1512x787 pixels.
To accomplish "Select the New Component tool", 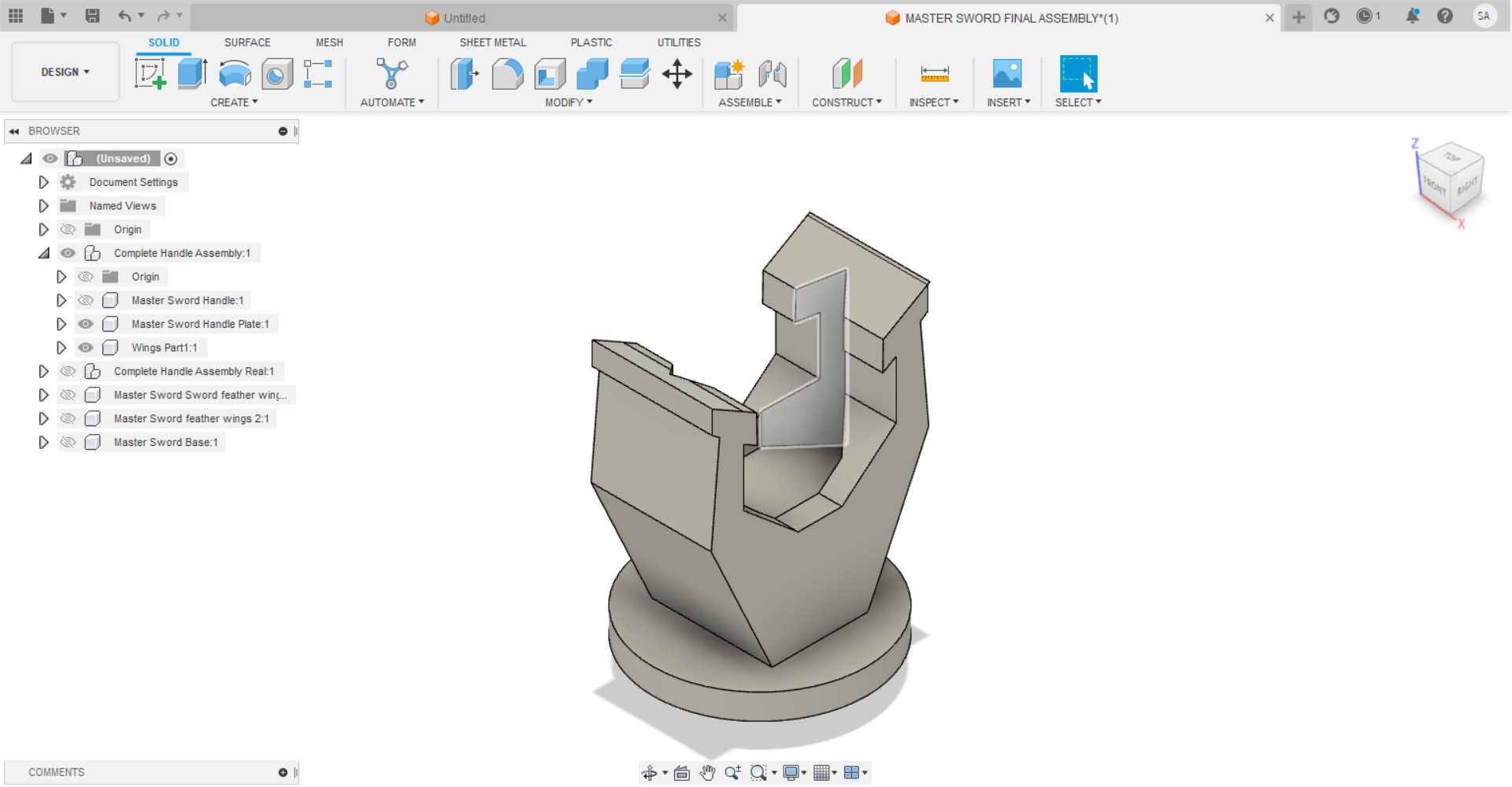I will coord(729,74).
